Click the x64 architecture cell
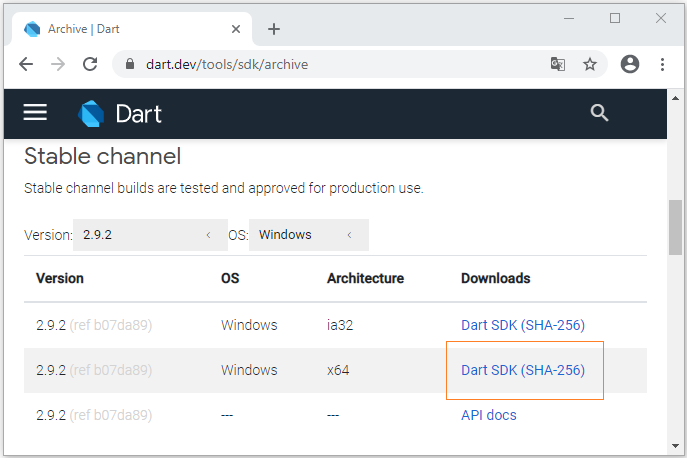This screenshot has height=458, width=687. pos(338,370)
